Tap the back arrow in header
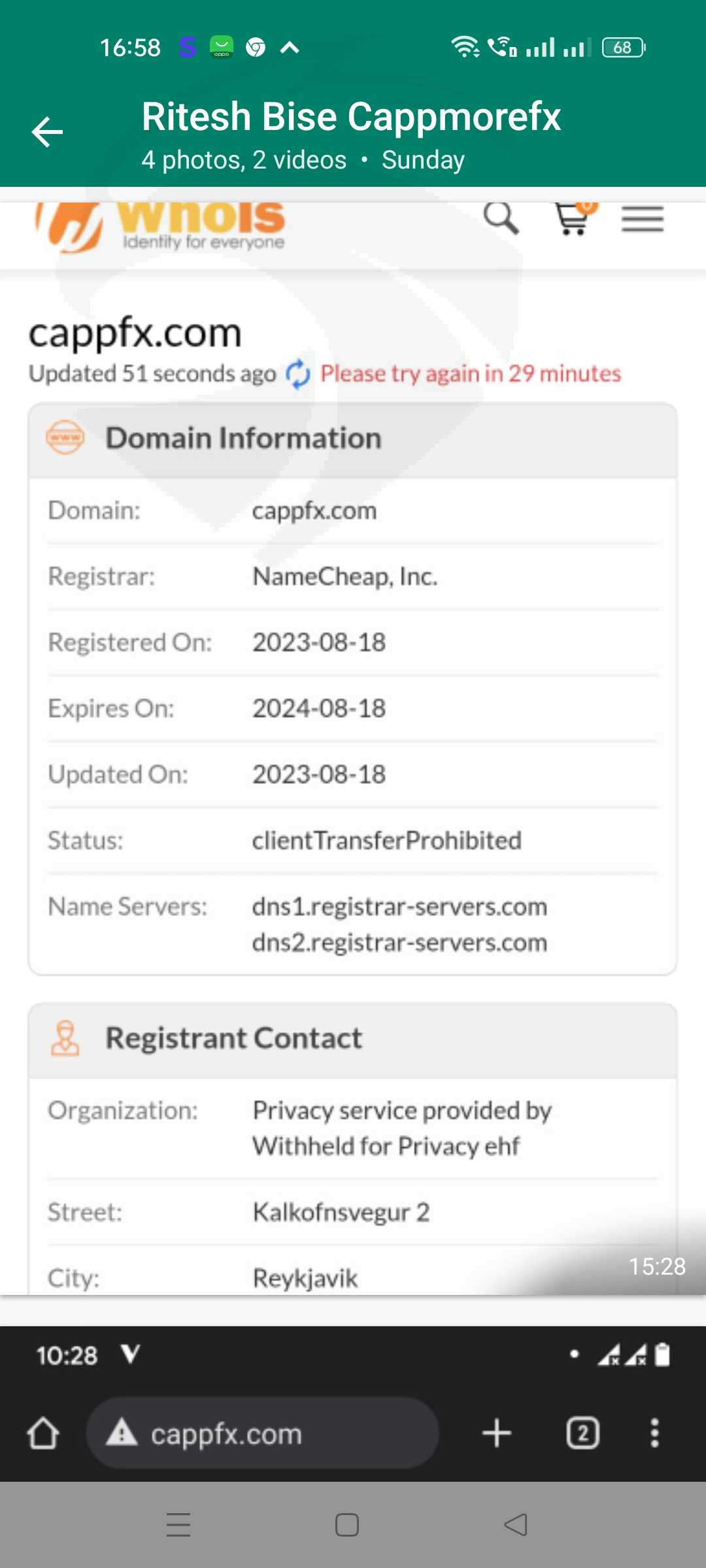Screen dimensions: 706x1568 point(47,132)
